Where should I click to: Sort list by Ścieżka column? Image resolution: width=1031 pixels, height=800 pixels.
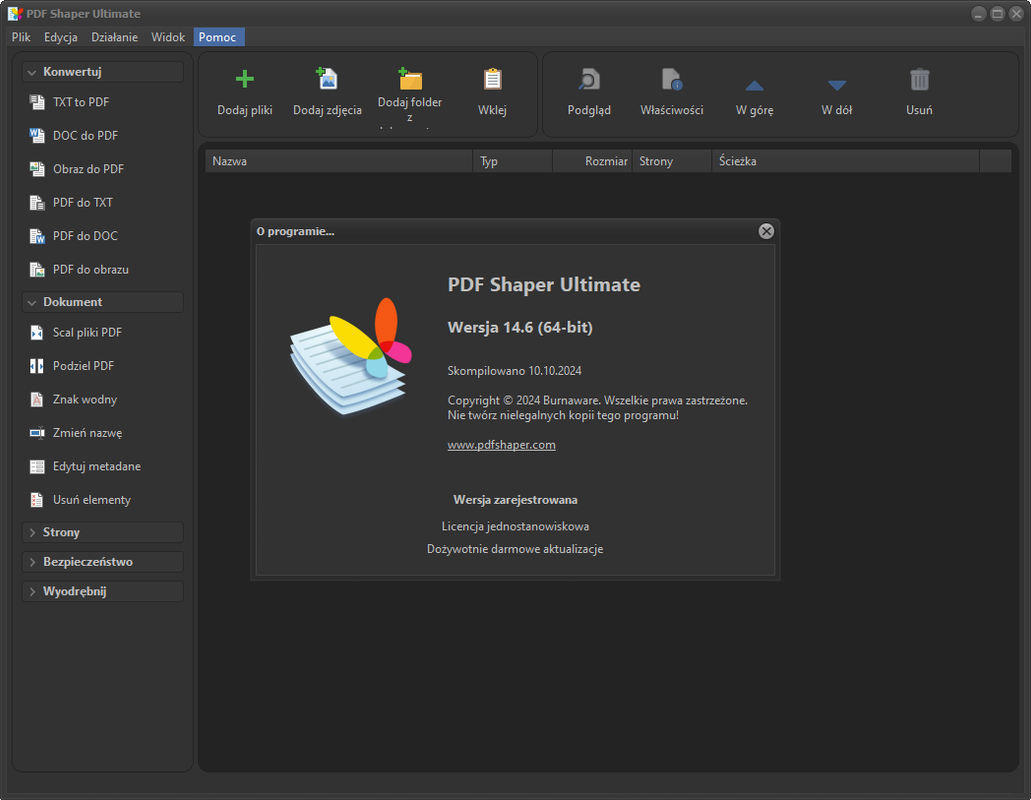point(846,161)
